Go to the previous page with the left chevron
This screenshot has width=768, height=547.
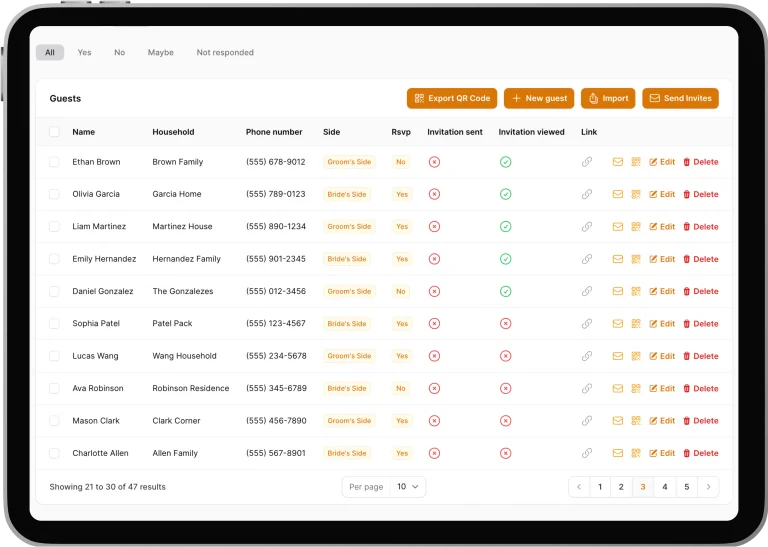pos(579,487)
